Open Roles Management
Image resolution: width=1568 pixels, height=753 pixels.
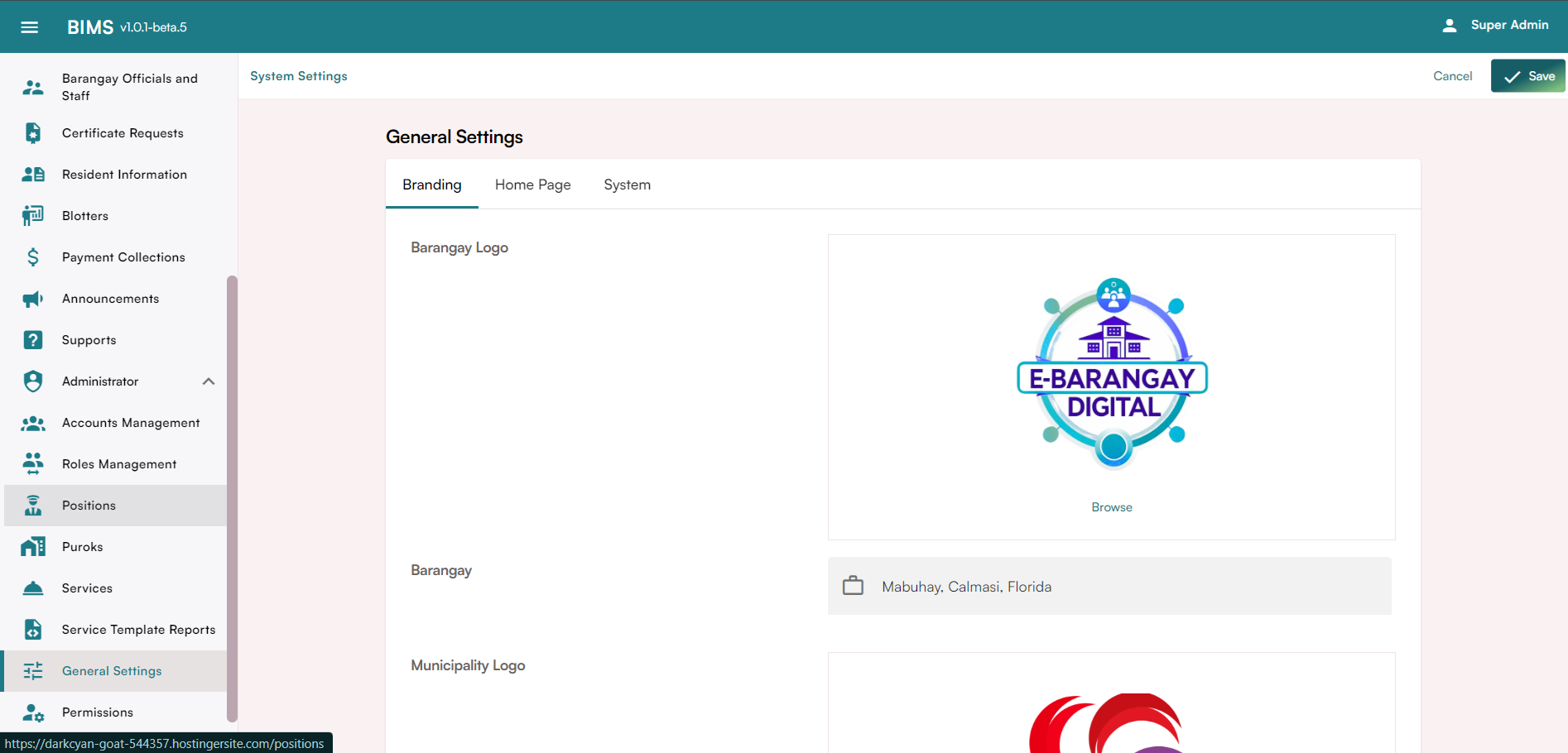pos(115,464)
